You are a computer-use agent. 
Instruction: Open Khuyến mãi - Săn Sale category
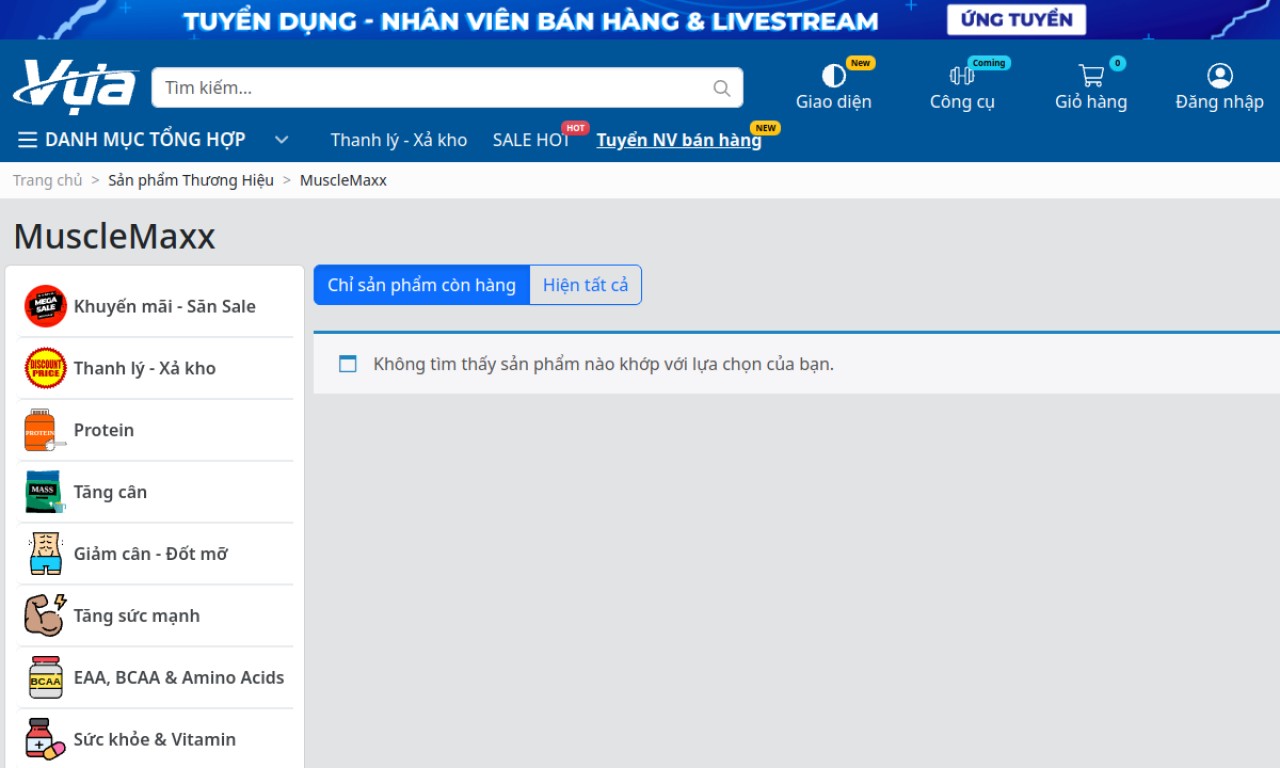[165, 306]
